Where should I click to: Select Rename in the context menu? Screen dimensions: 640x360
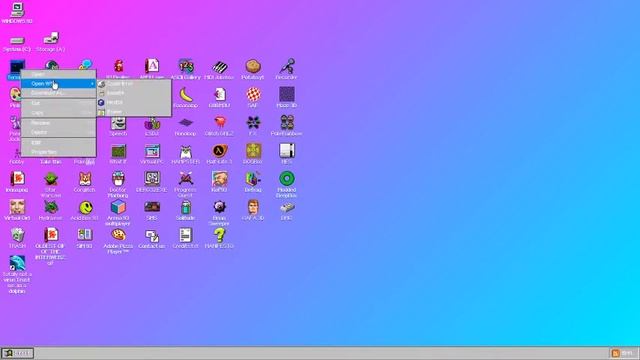[x=58, y=123]
